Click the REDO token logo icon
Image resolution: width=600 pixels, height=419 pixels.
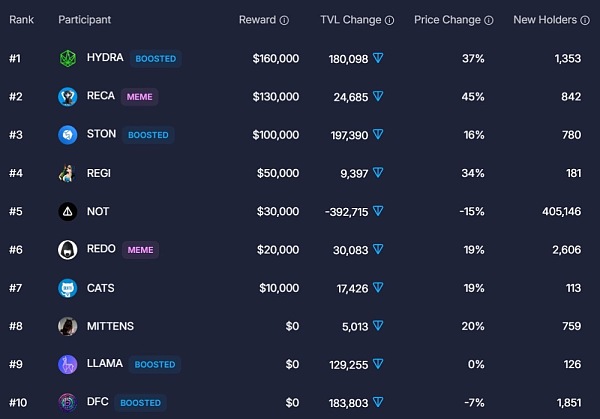coord(68,250)
